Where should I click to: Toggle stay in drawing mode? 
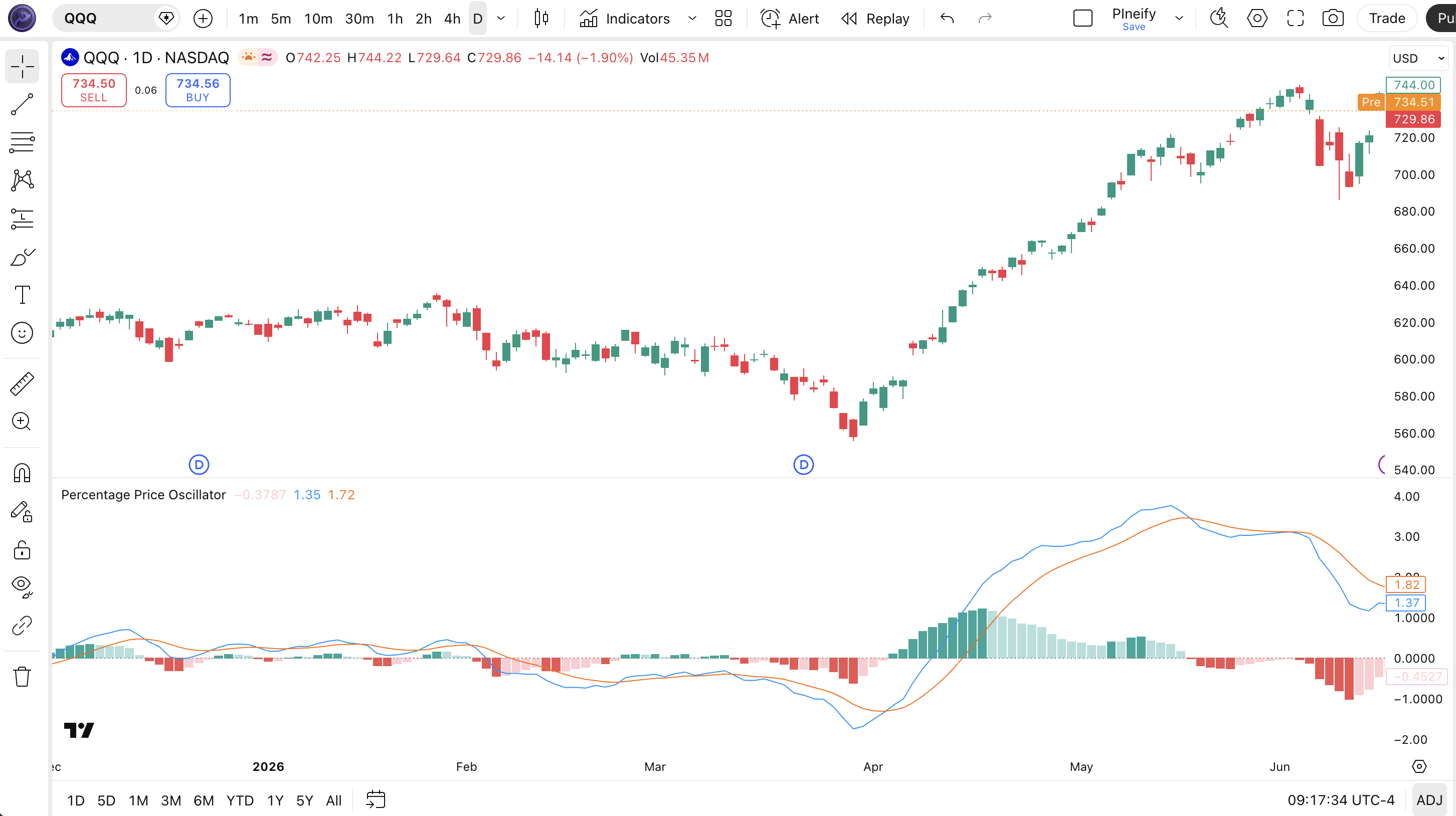coord(22,511)
